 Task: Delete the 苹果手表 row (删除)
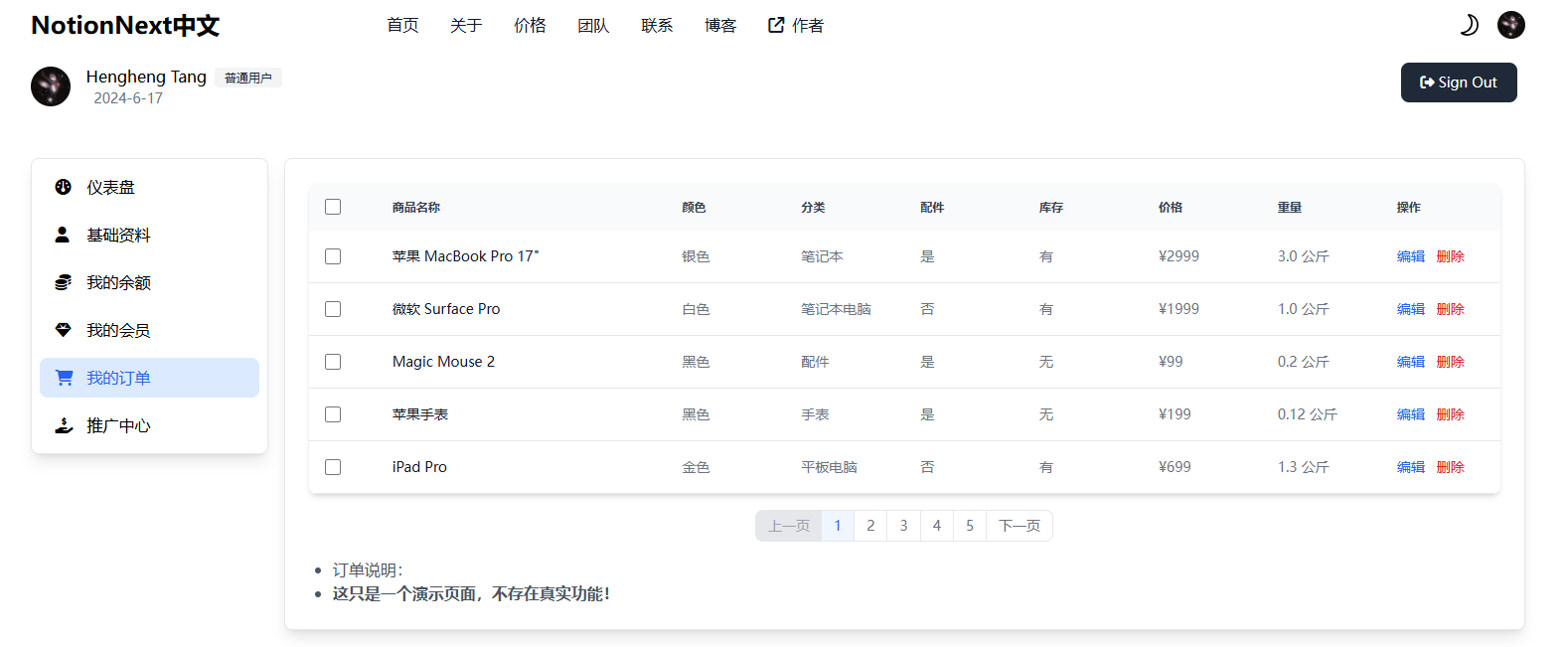(x=1451, y=414)
